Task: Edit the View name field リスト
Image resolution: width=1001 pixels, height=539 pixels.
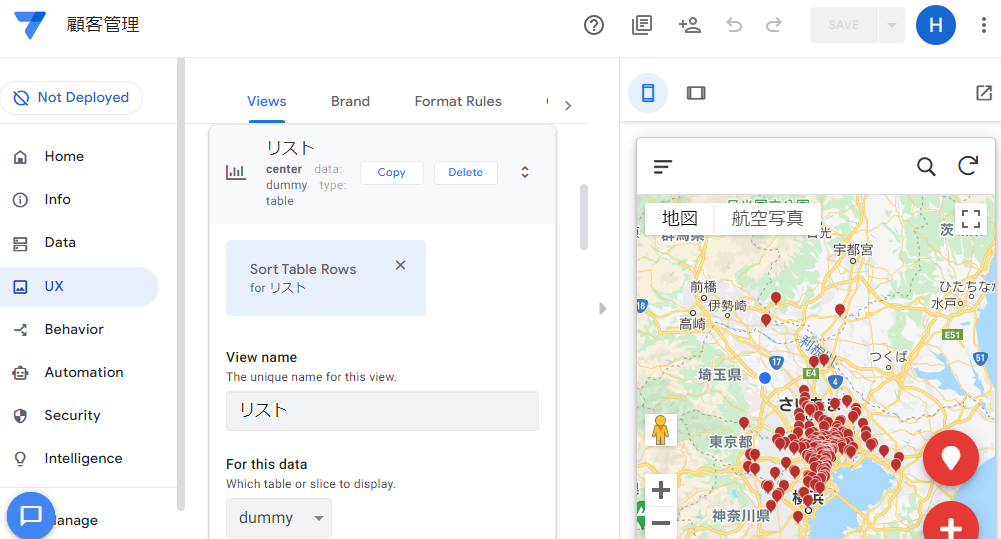Action: [382, 411]
